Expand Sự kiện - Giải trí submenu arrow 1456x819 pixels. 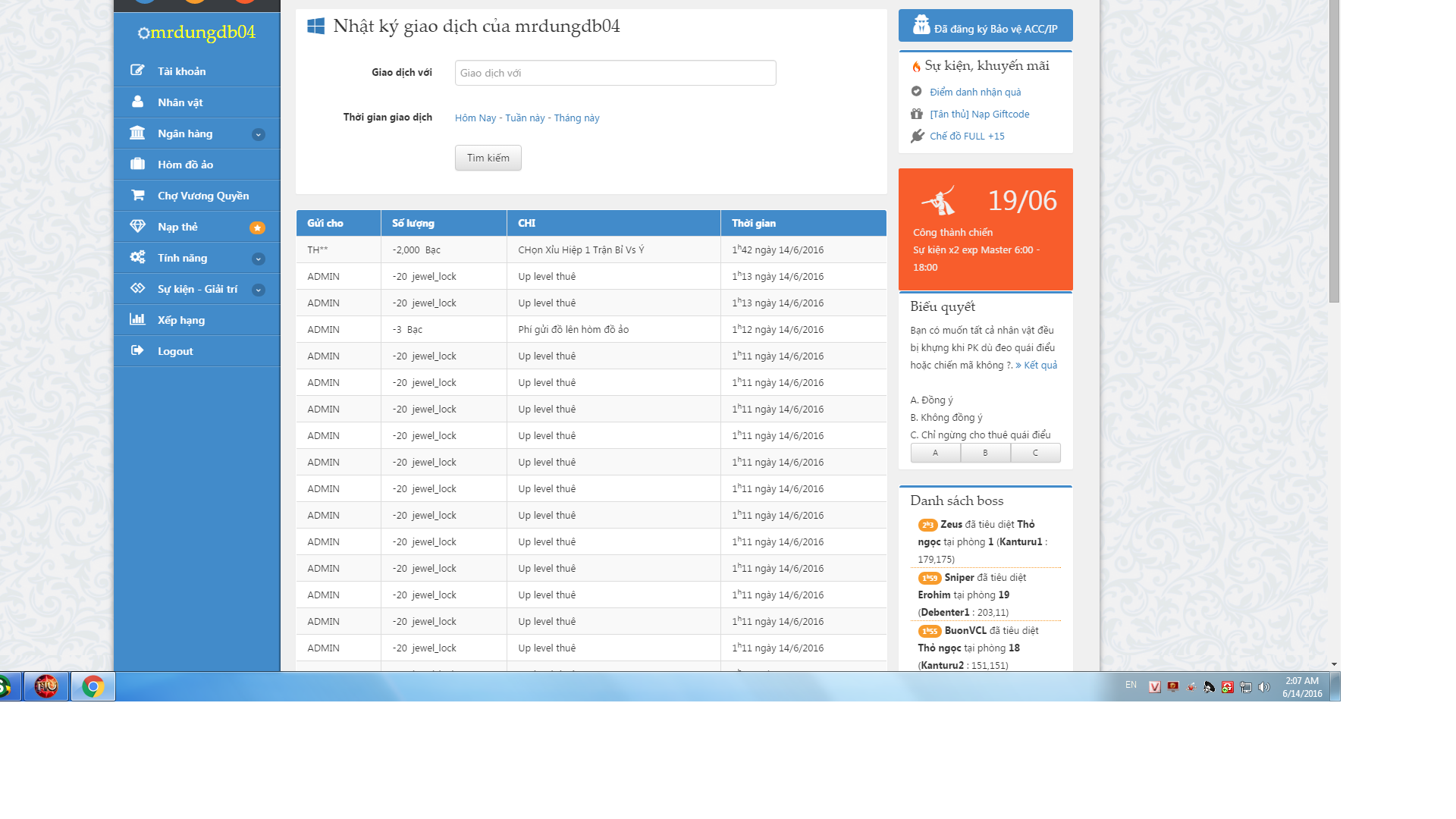click(x=259, y=290)
